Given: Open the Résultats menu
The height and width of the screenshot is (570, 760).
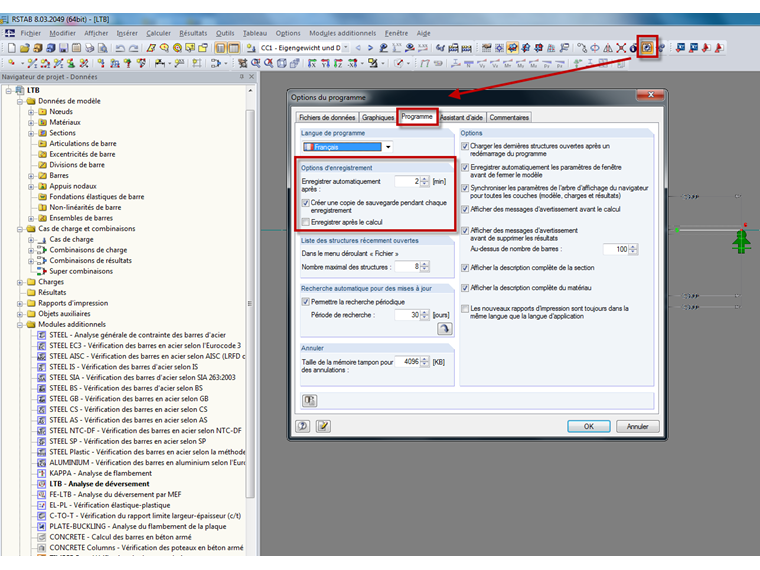Looking at the screenshot, I should 193,33.
